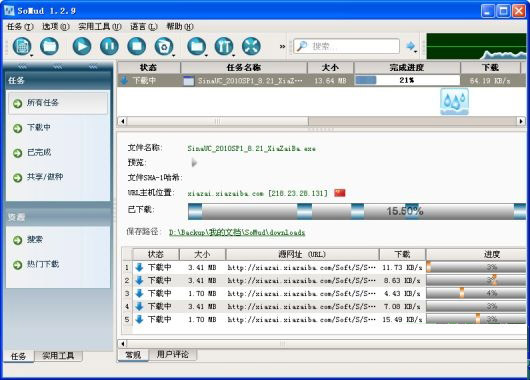Expand hidden toolbar items chevron
530x380 pixels.
(282, 47)
